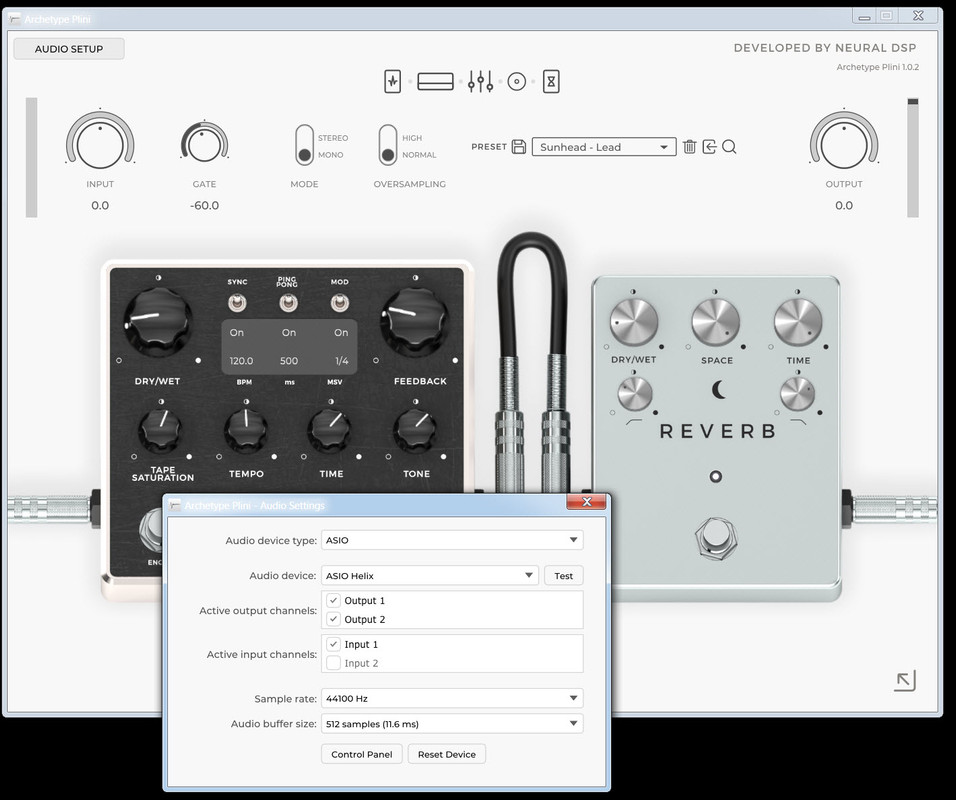Toggle the STEREO/MONO mode switch
This screenshot has height=800, width=956.
(x=304, y=145)
